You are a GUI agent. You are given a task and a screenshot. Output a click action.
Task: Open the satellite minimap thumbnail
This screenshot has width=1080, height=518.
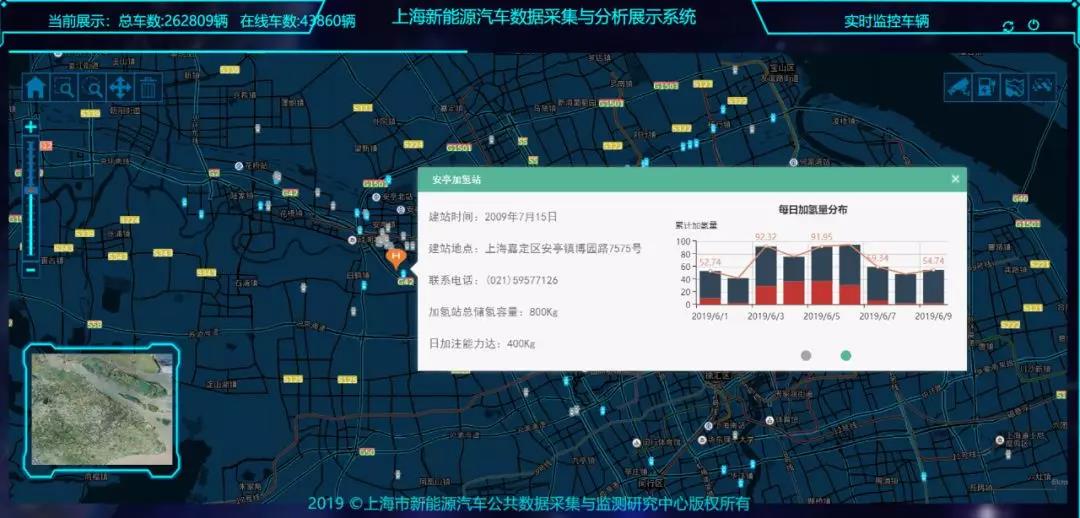(101, 410)
